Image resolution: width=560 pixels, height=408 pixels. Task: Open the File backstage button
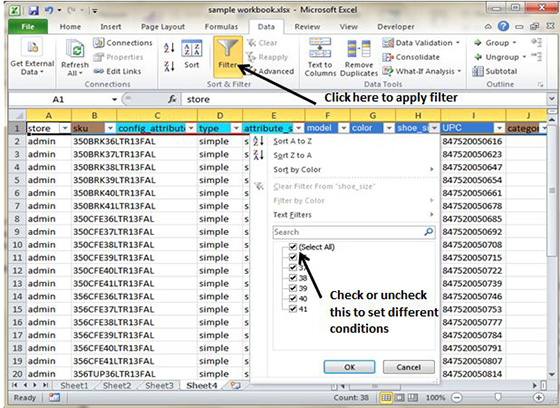(x=28, y=27)
